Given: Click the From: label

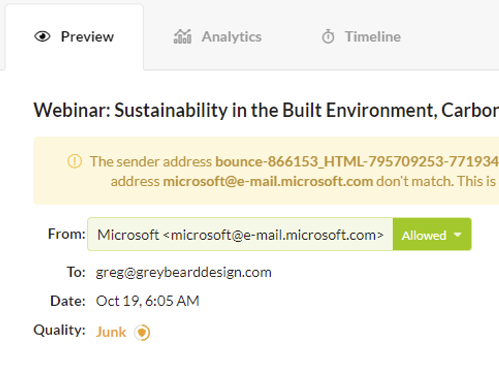Looking at the screenshot, I should (67, 234).
